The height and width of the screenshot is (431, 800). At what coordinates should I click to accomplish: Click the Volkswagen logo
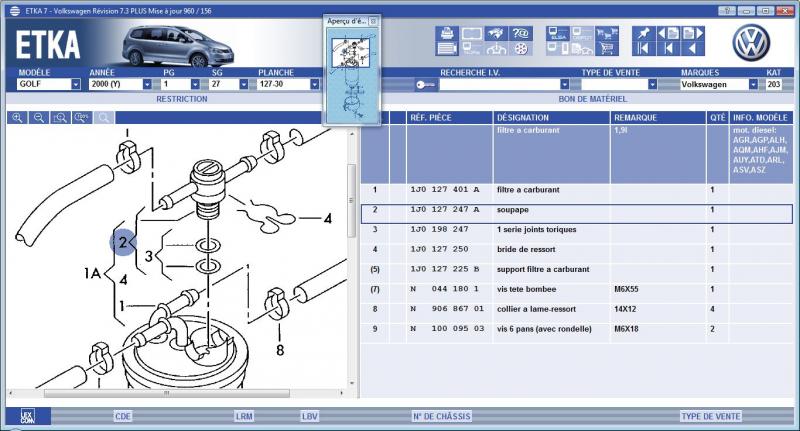click(751, 43)
